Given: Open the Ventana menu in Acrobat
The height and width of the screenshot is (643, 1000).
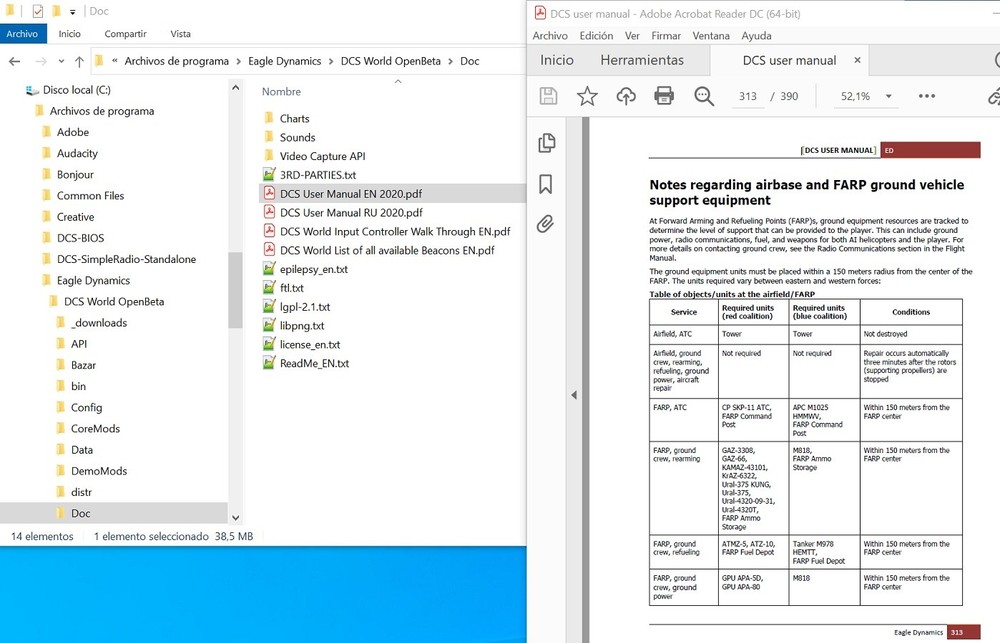Looking at the screenshot, I should [711, 36].
